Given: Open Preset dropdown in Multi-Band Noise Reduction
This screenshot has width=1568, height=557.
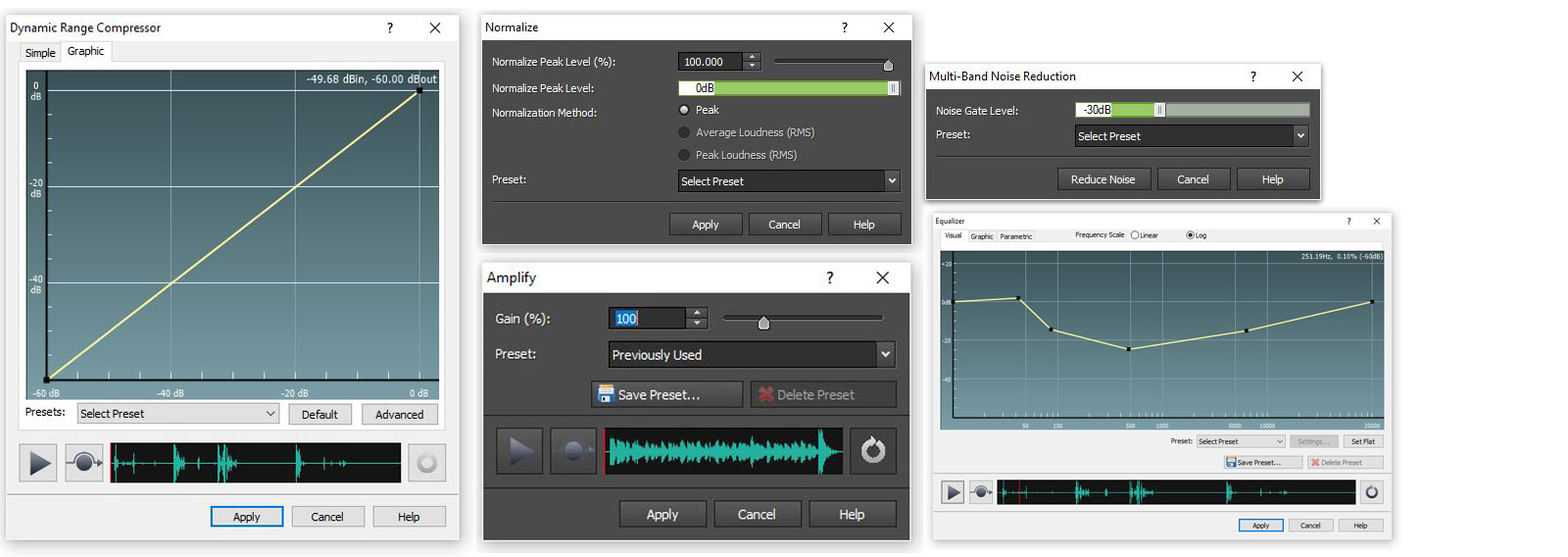Looking at the screenshot, I should pyautogui.click(x=1192, y=136).
